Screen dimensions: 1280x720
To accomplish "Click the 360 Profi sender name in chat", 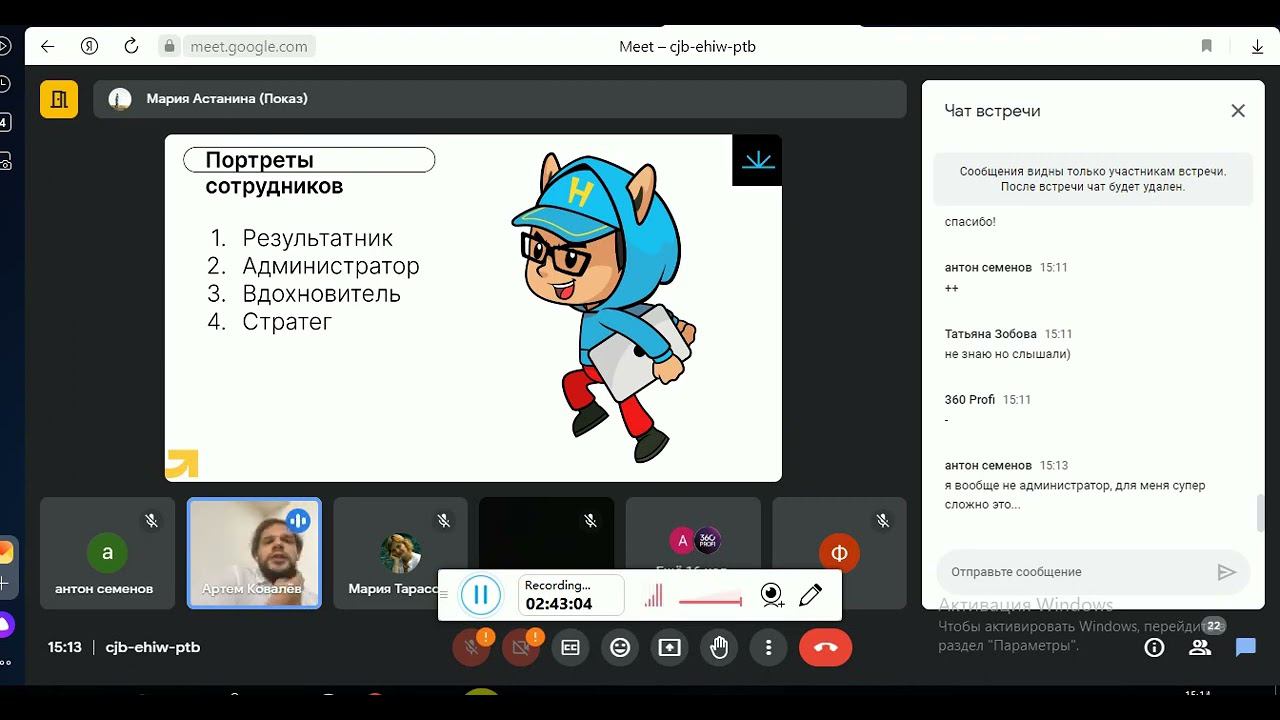I will coord(970,399).
